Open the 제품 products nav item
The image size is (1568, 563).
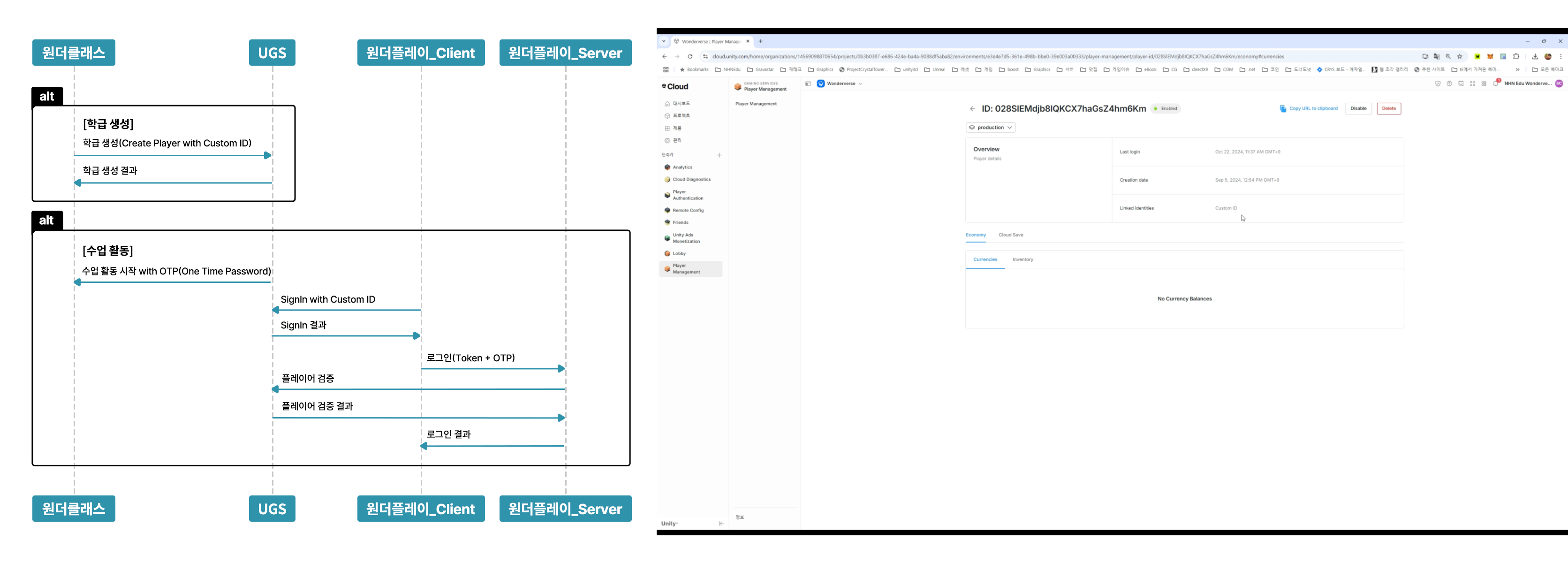click(x=673, y=129)
